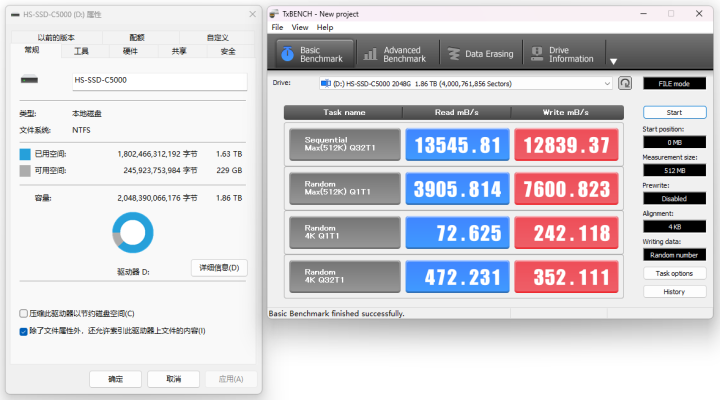Click the Read mB/s column header
The image size is (720, 400).
click(456, 113)
